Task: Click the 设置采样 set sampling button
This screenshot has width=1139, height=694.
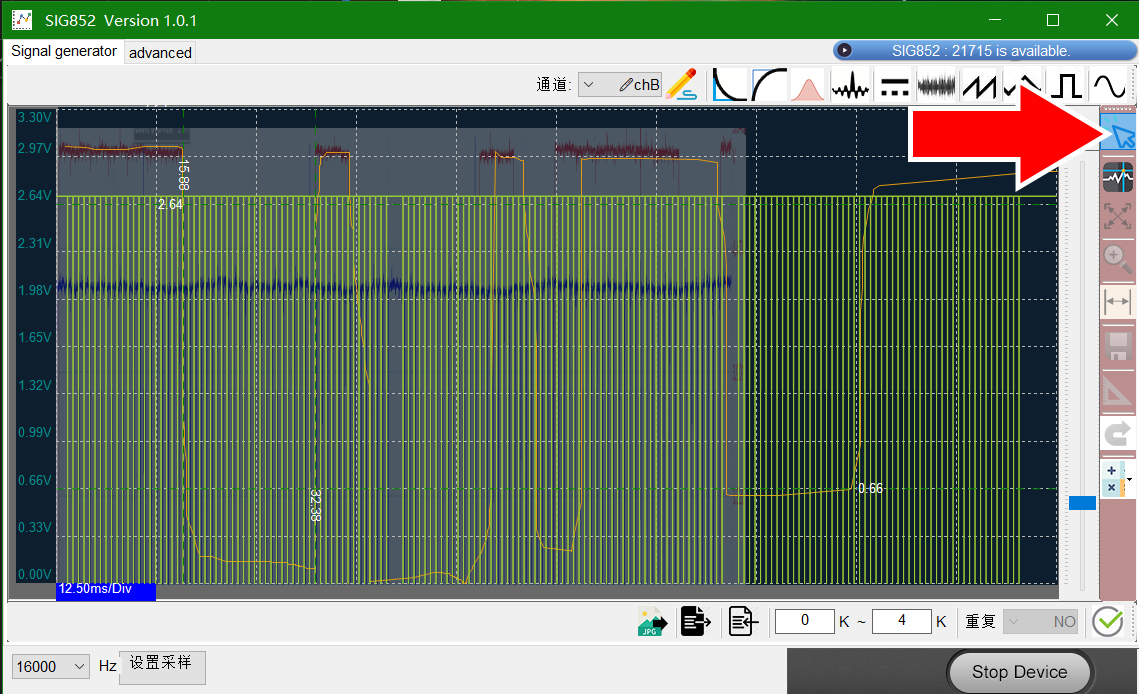Action: (162, 667)
